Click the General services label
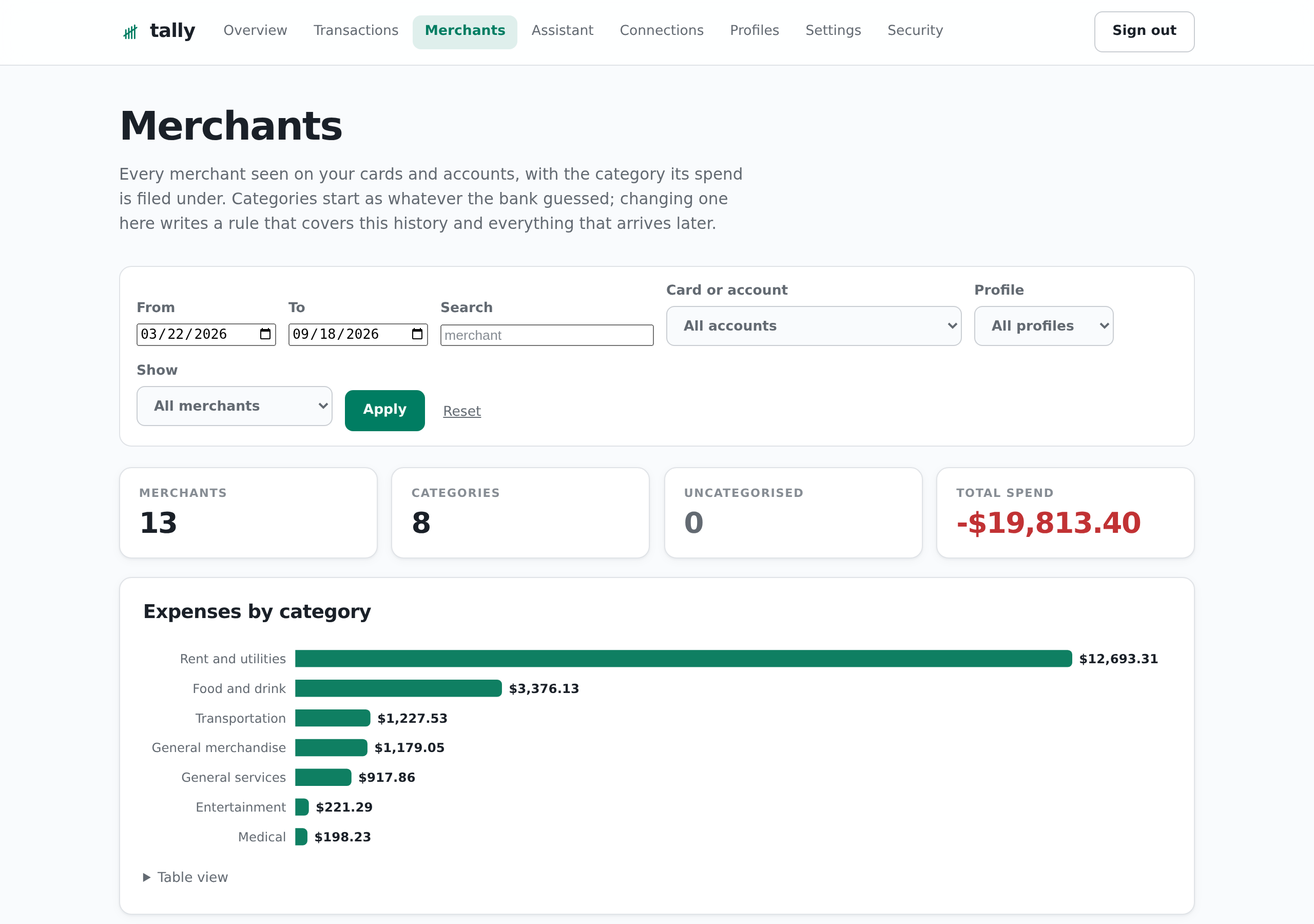Image resolution: width=1314 pixels, height=924 pixels. [x=234, y=777]
